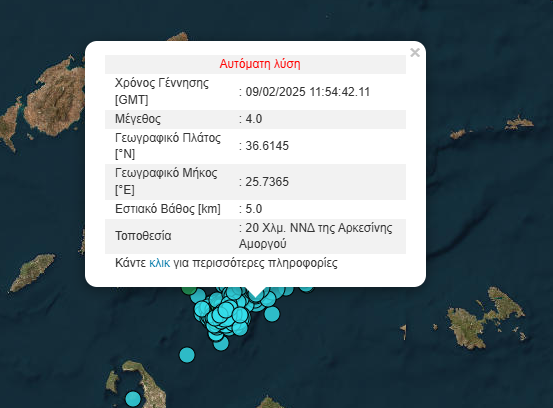Click the 'Αυτόματη λύση' red header text
Viewport: 553px width, 408px height.
260,64
